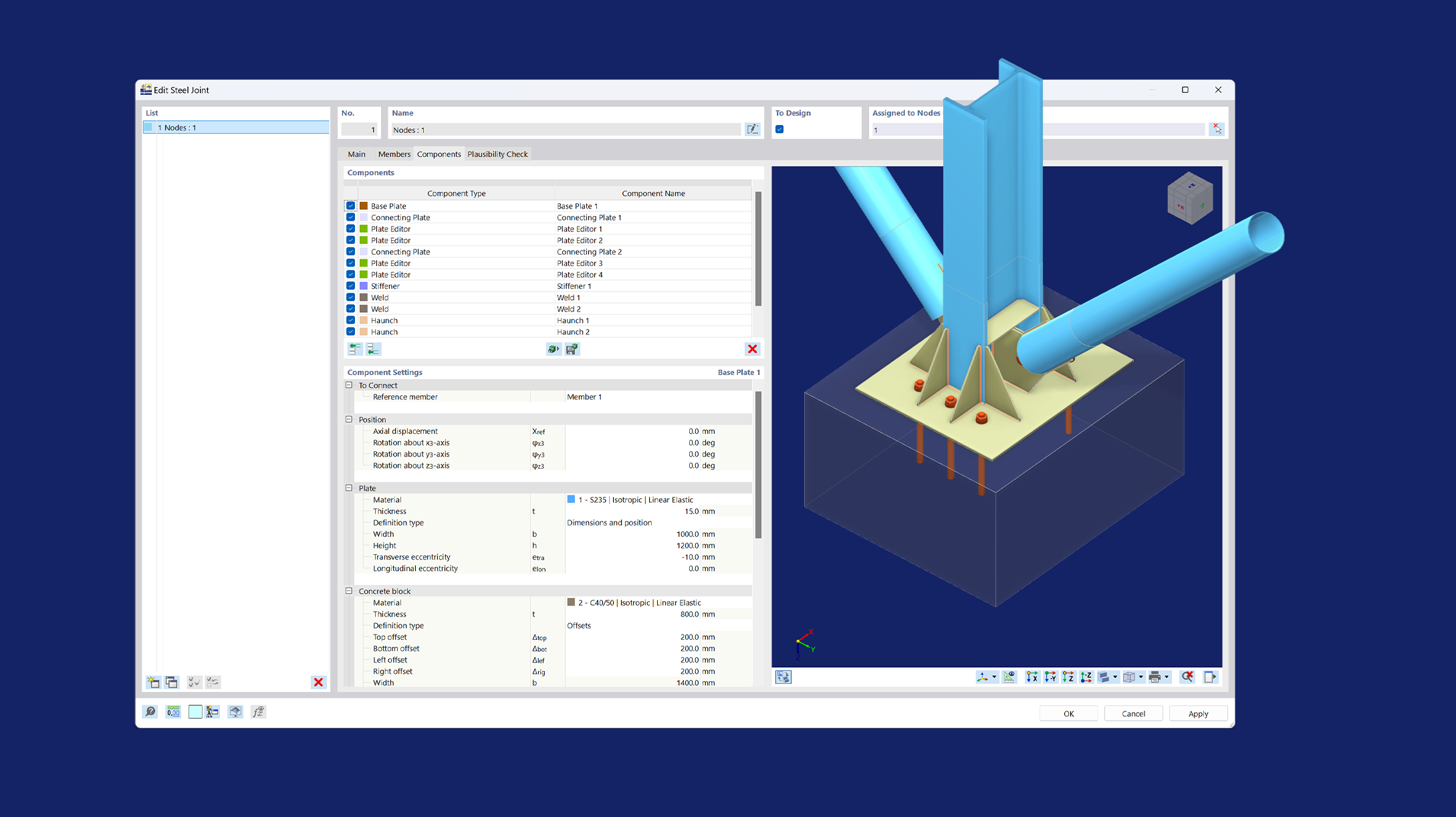Edit the Name field for Nodes:1
This screenshot has width=1456, height=817.
(753, 128)
